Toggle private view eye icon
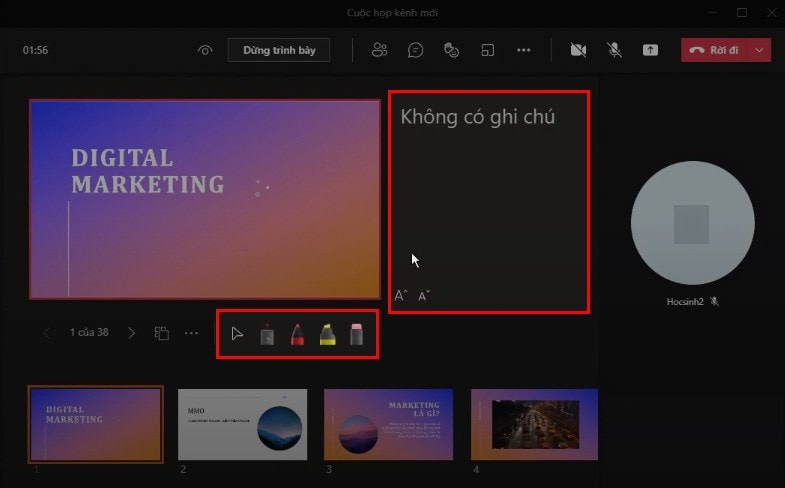785x488 pixels. click(205, 50)
